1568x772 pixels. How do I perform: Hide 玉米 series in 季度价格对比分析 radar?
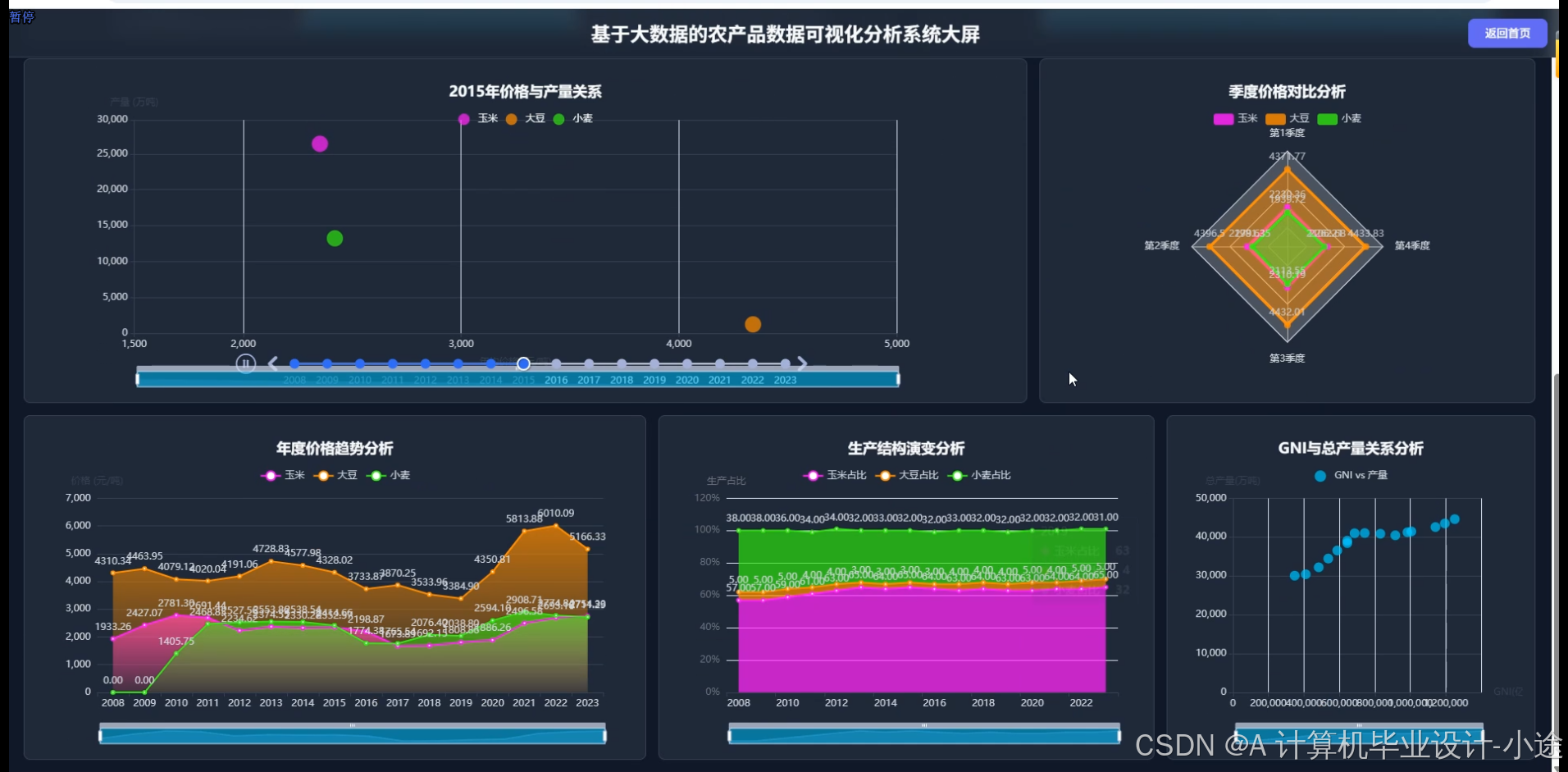(1235, 118)
